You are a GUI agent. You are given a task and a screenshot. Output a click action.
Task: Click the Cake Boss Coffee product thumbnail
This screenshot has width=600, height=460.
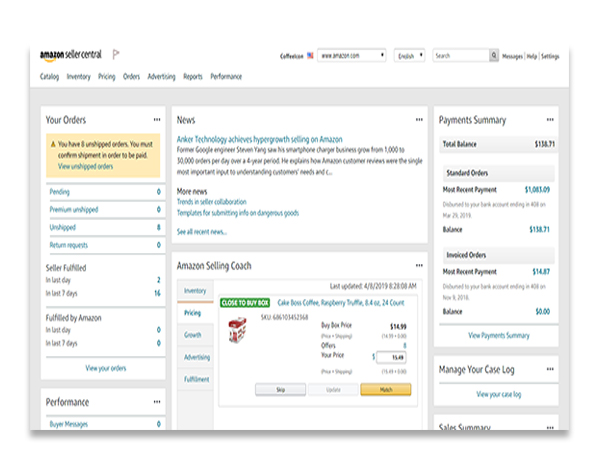(x=239, y=333)
